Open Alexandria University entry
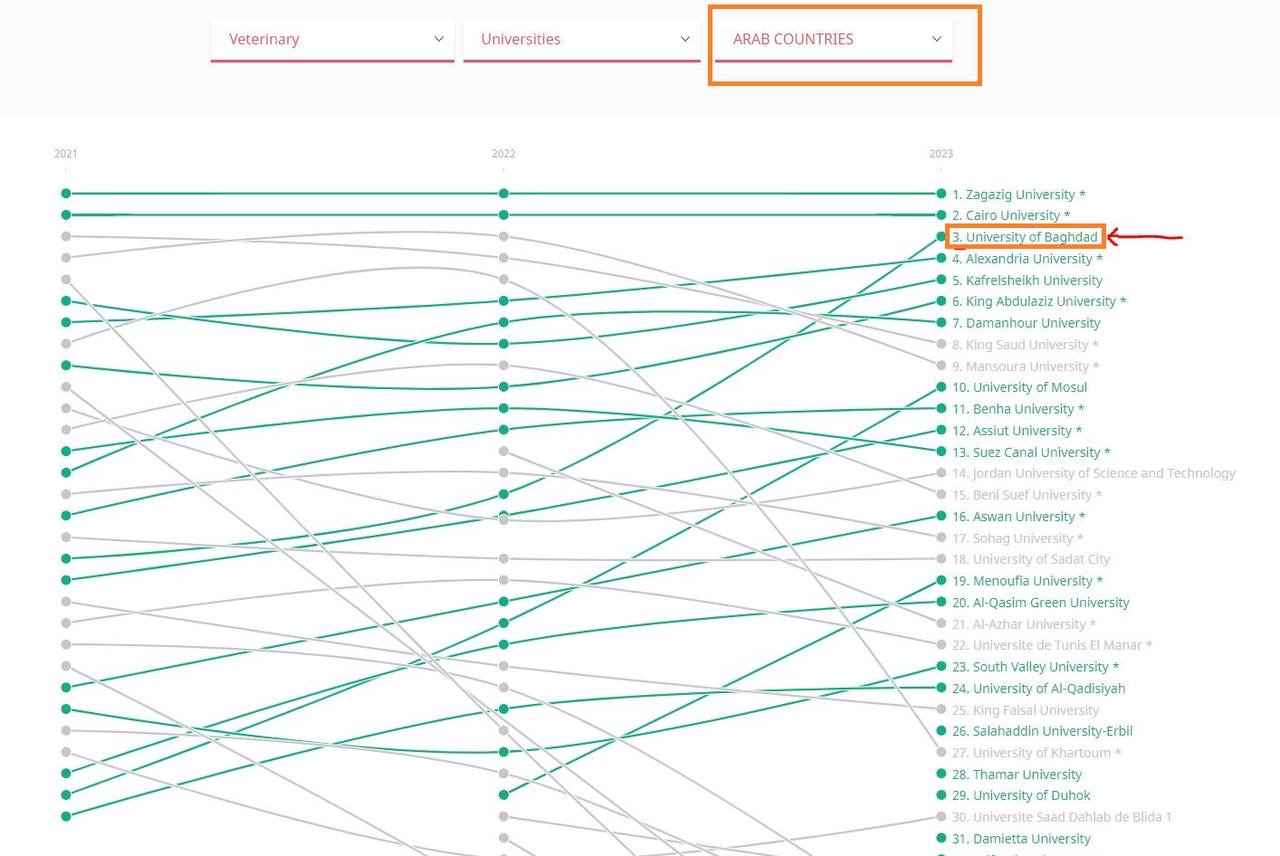This screenshot has width=1280, height=856. [x=1027, y=259]
